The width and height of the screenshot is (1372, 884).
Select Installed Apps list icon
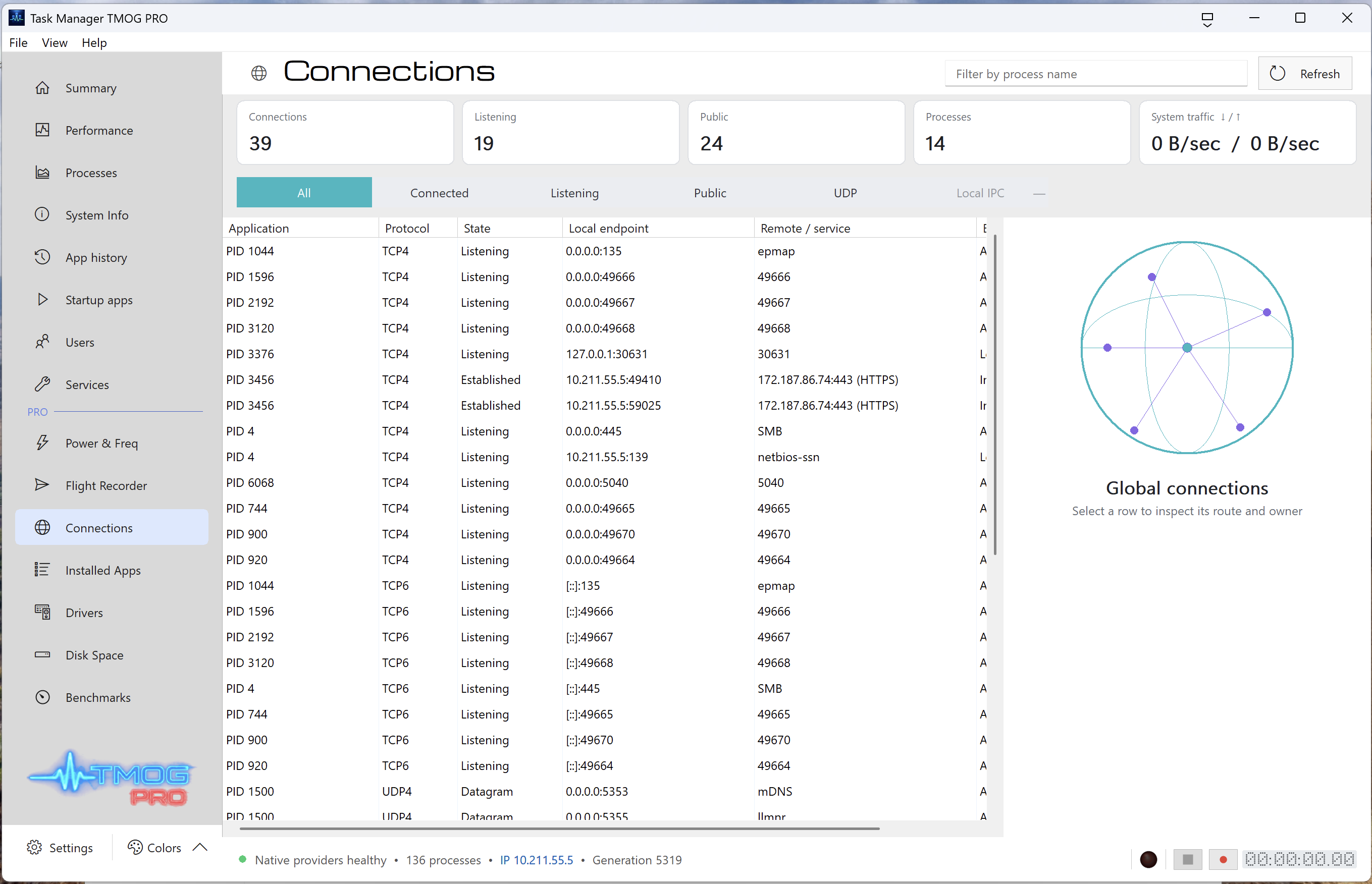pyautogui.click(x=42, y=570)
